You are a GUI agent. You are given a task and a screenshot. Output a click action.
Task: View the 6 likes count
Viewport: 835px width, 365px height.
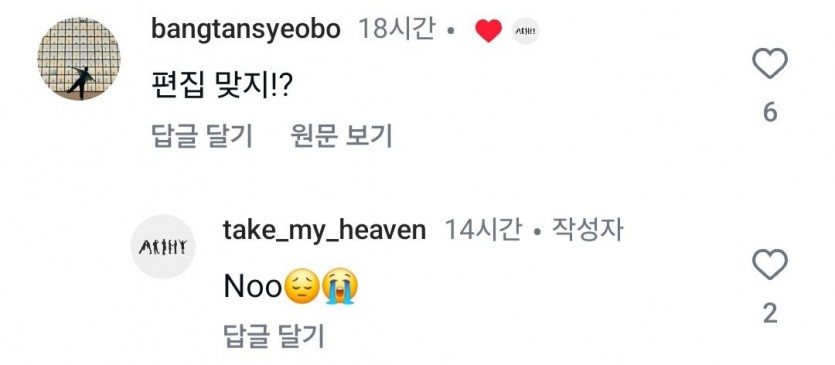pyautogui.click(x=770, y=113)
